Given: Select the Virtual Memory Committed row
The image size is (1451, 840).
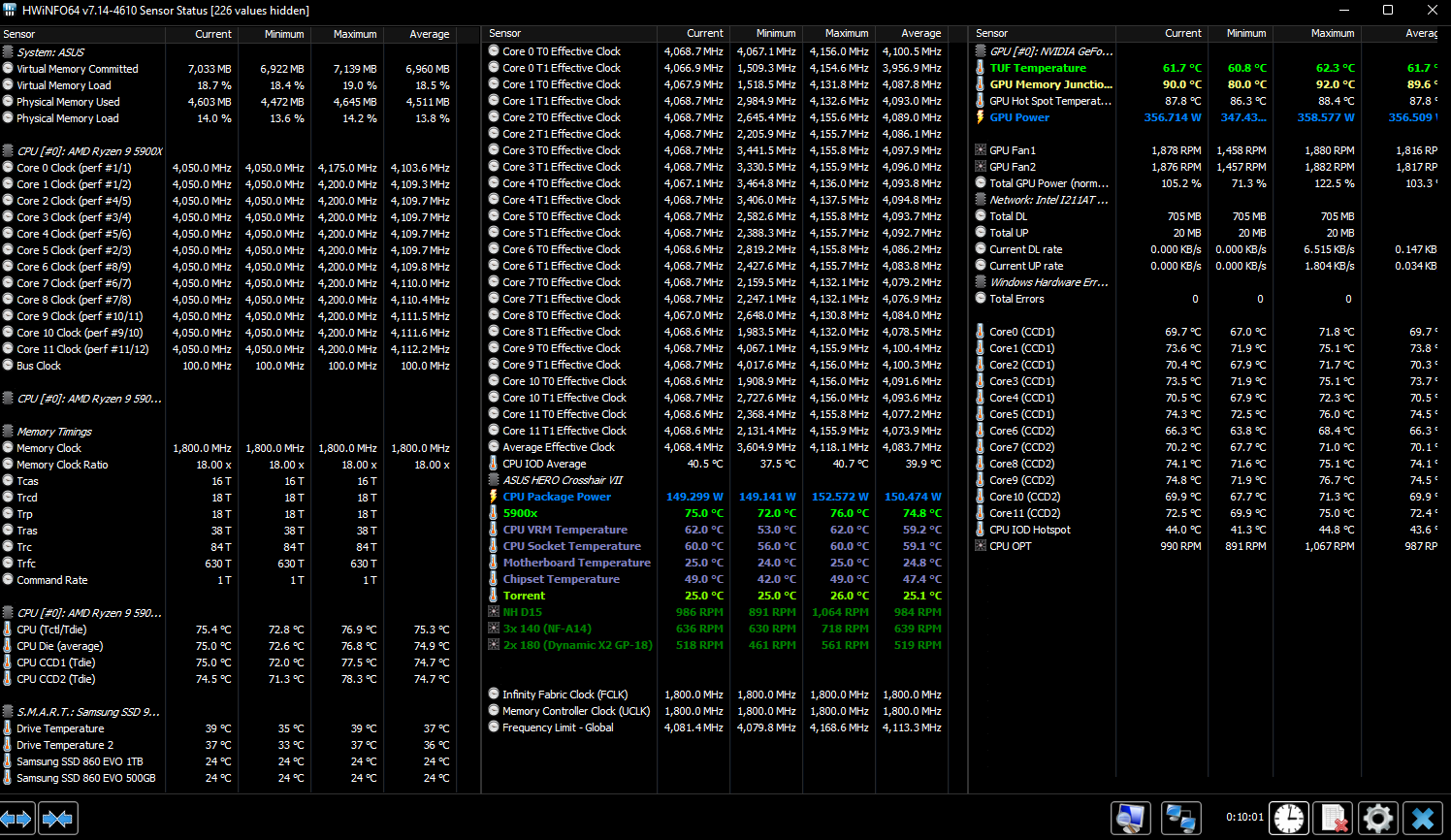Looking at the screenshot, I should click(228, 69).
